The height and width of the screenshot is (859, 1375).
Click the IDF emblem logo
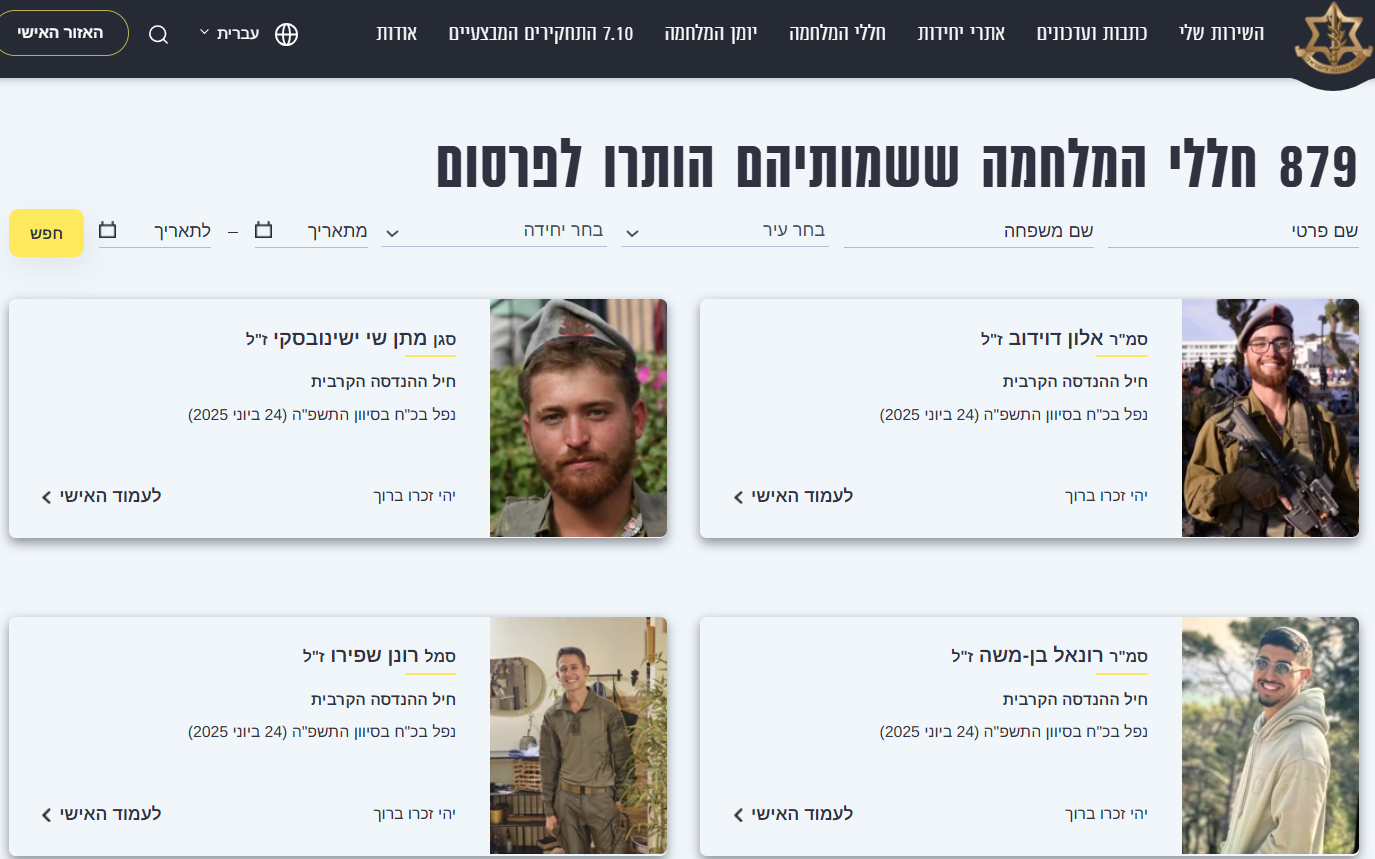pyautogui.click(x=1333, y=38)
